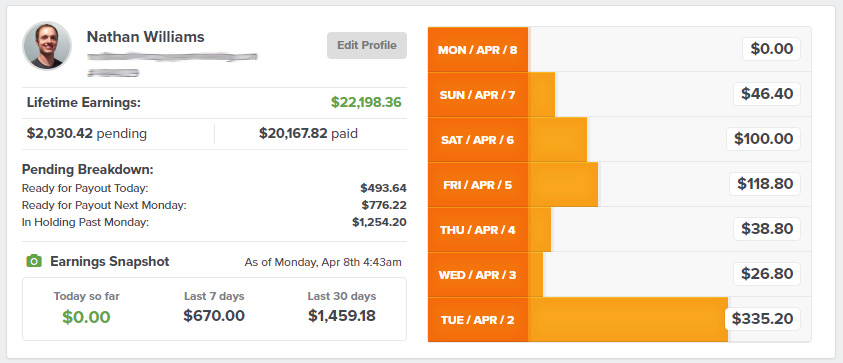Select the Today so far $0.00 stat
843x363 pixels.
[x=86, y=309]
